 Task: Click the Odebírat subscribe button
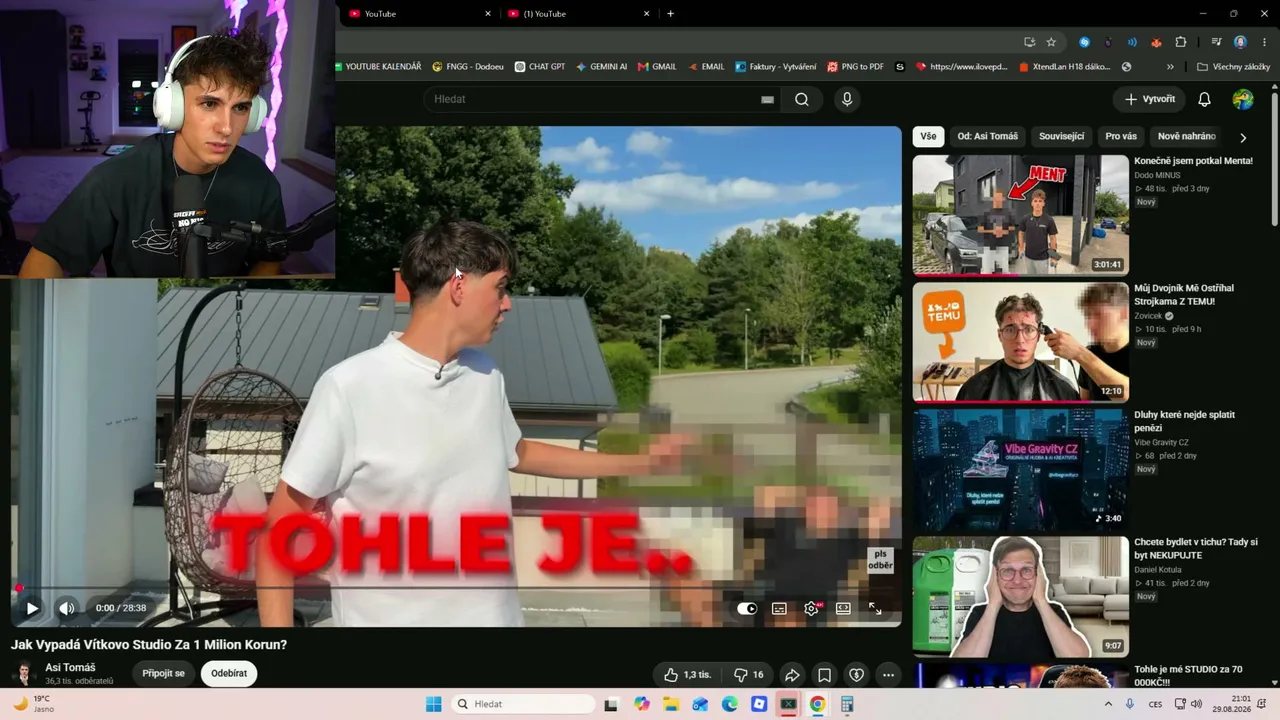click(x=229, y=673)
